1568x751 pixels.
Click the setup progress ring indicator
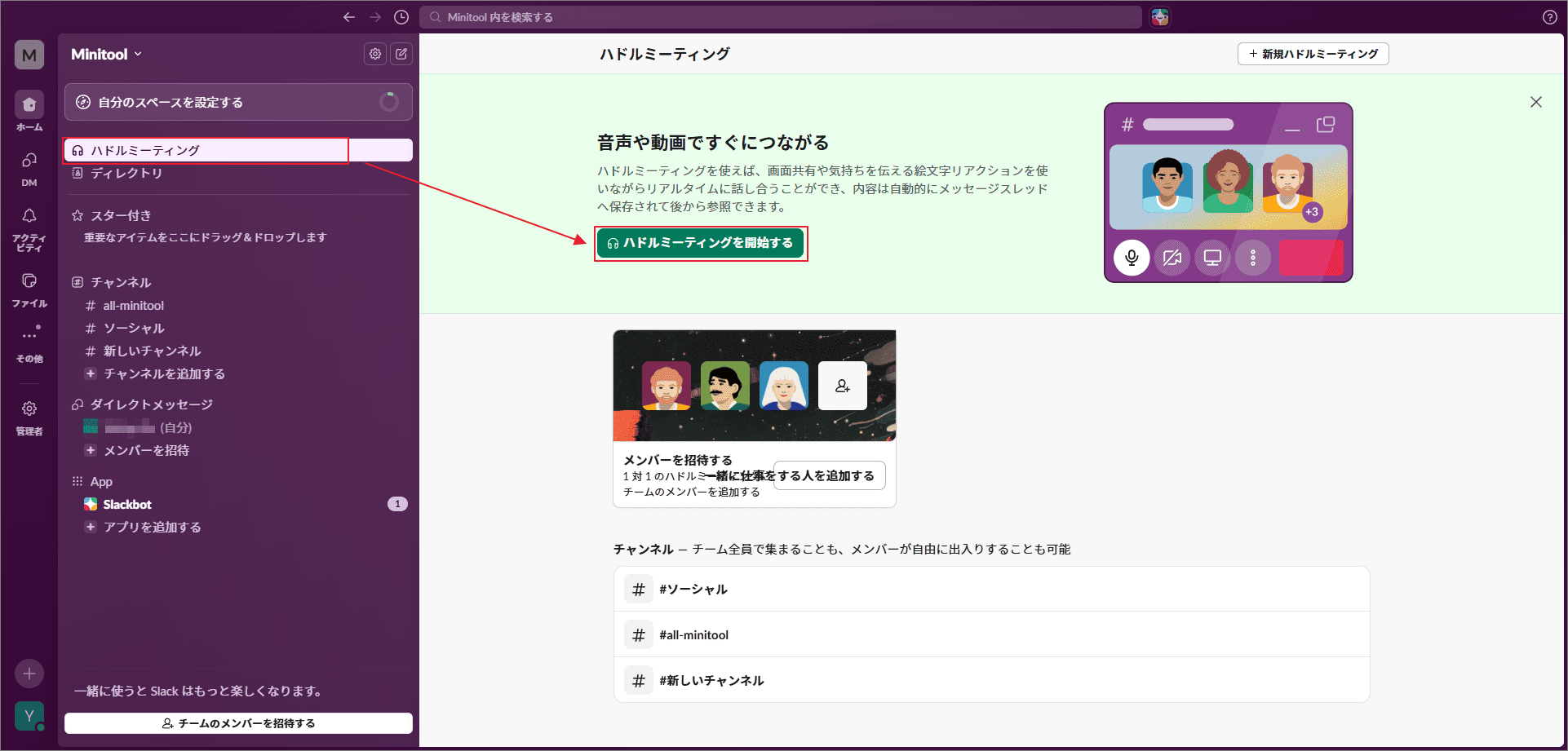[389, 102]
